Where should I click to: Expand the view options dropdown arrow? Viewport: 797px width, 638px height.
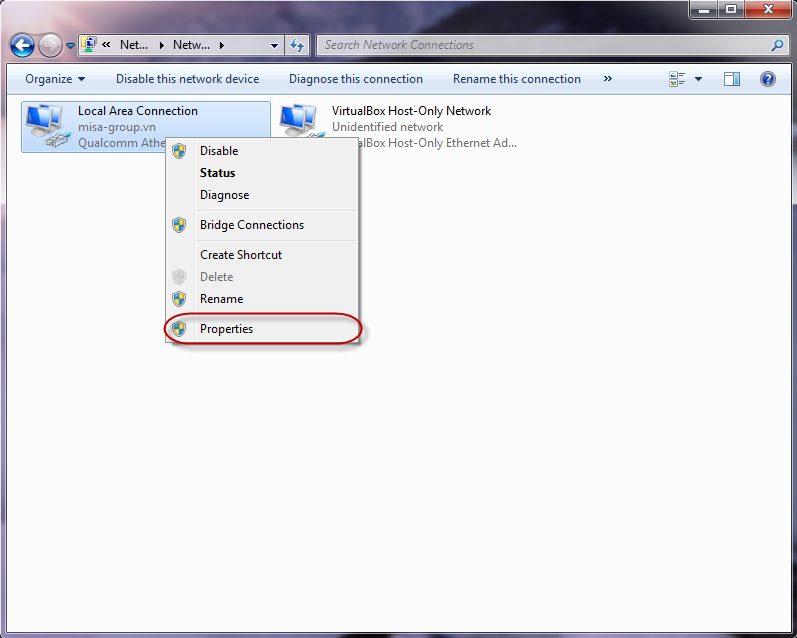698,79
